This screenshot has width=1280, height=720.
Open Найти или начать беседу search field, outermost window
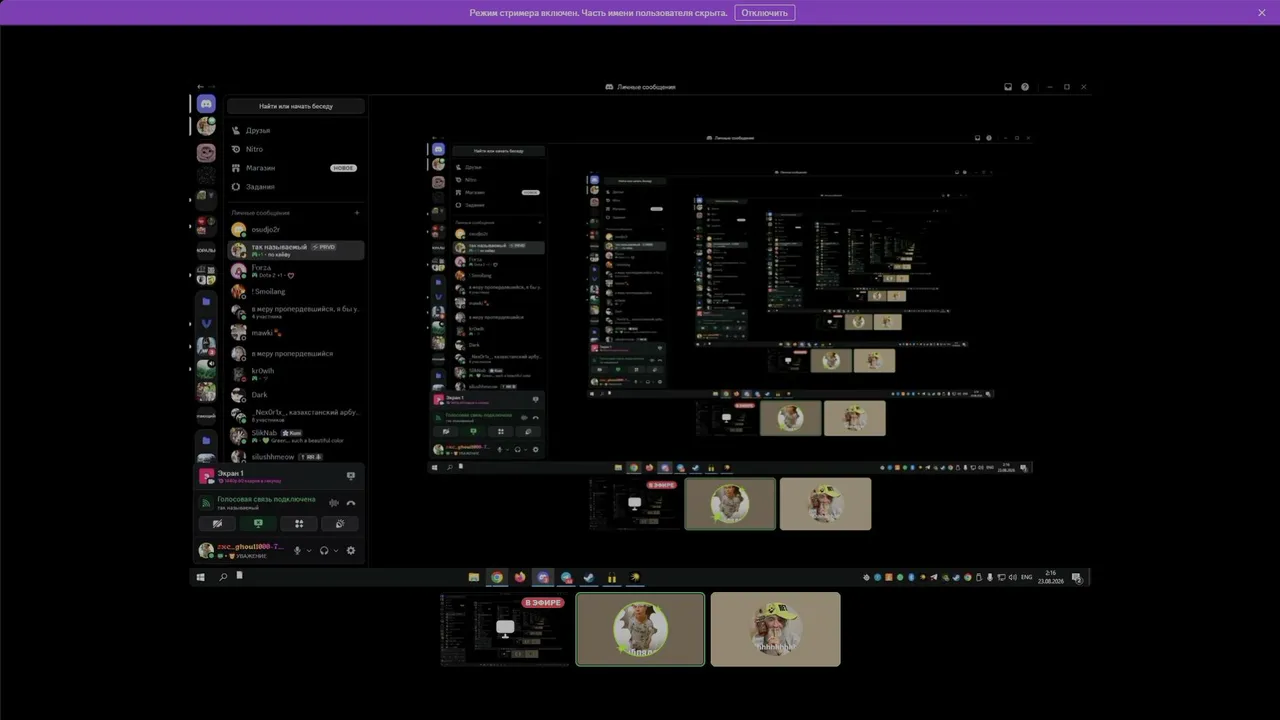point(296,106)
